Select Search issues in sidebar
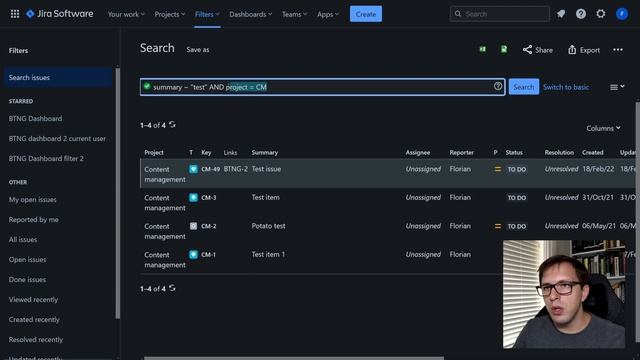This screenshot has width=640, height=360. 58,78
